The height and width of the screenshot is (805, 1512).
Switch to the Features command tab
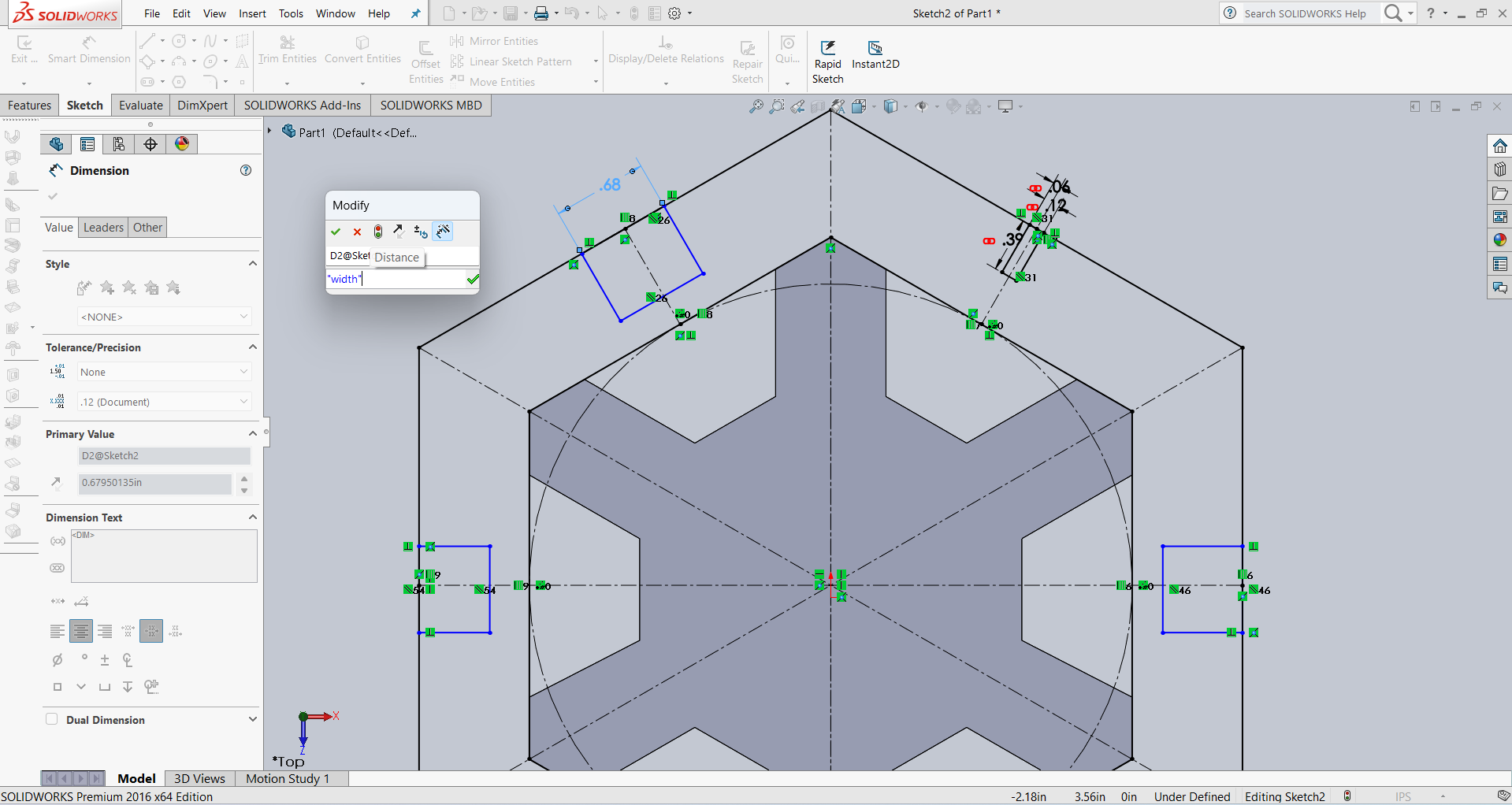pos(29,106)
